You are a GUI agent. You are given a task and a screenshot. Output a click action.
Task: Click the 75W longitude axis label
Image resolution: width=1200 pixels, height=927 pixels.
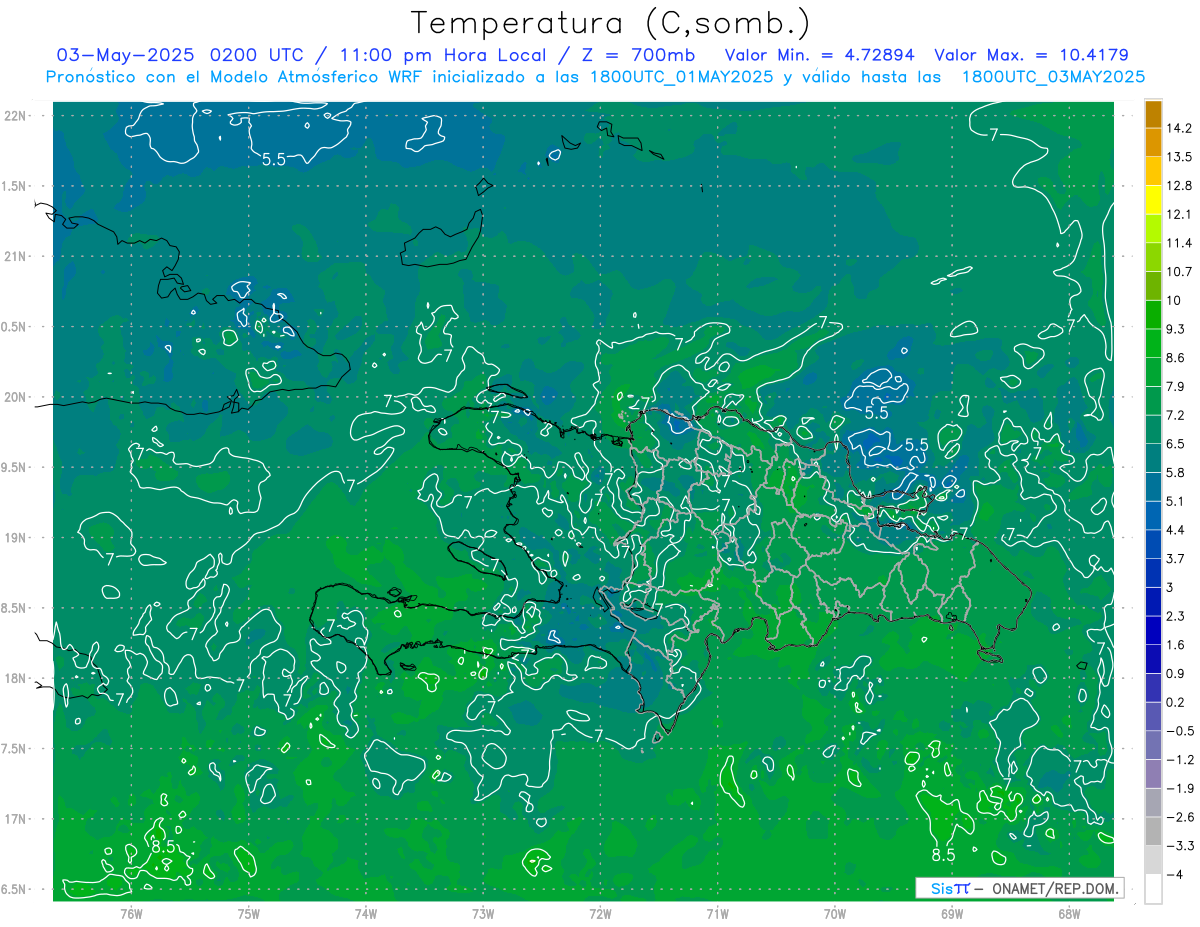point(249,913)
